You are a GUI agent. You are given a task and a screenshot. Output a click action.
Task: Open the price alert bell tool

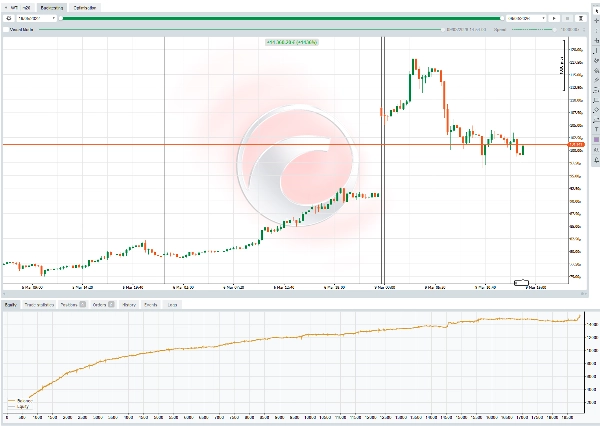click(x=596, y=160)
